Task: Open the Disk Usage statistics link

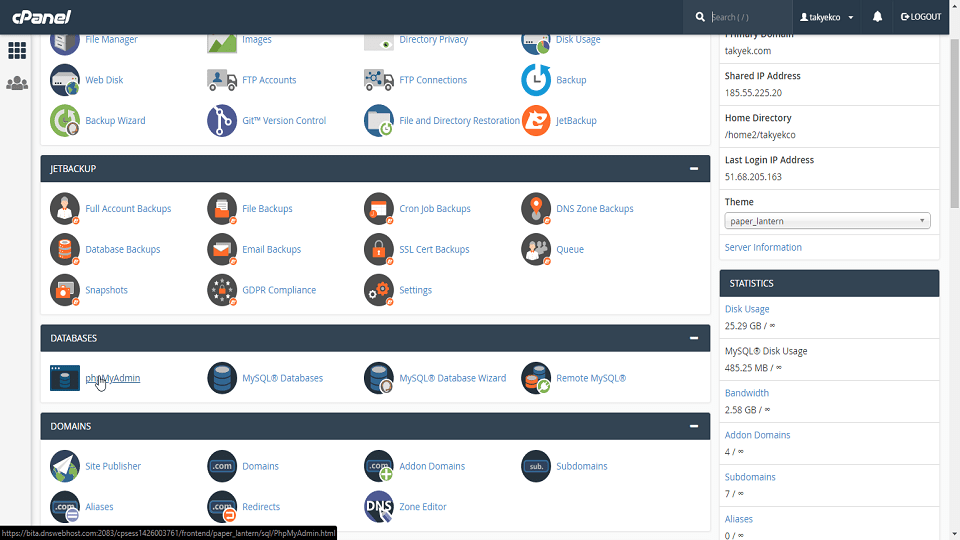Action: 747,309
